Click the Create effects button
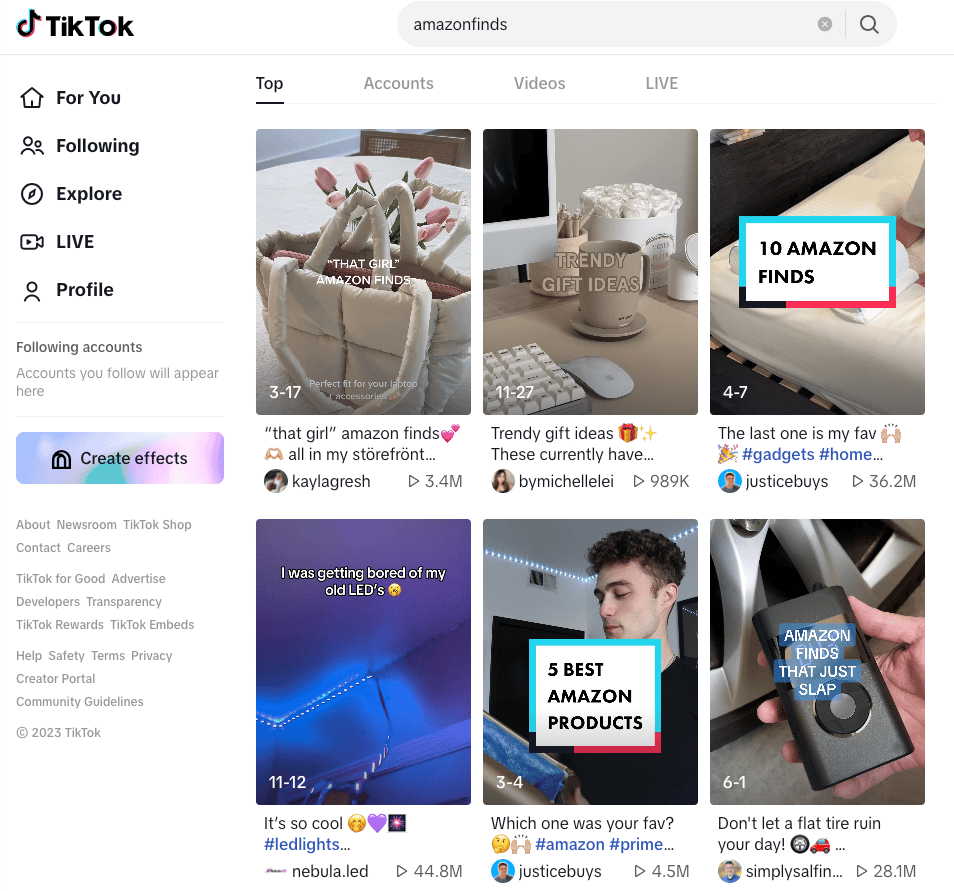954x891 pixels. point(120,458)
